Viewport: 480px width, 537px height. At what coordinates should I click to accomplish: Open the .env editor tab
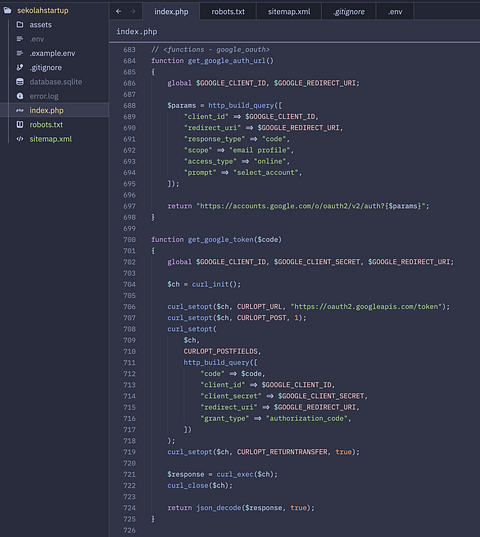point(395,12)
